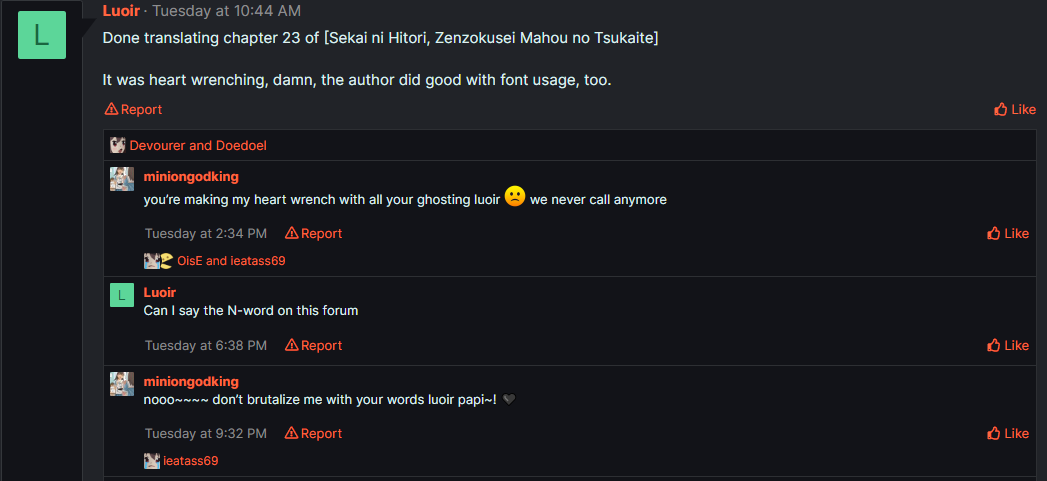The image size is (1047, 481).
Task: Open miniongodking avatar on ghosting comment
Action: click(122, 179)
